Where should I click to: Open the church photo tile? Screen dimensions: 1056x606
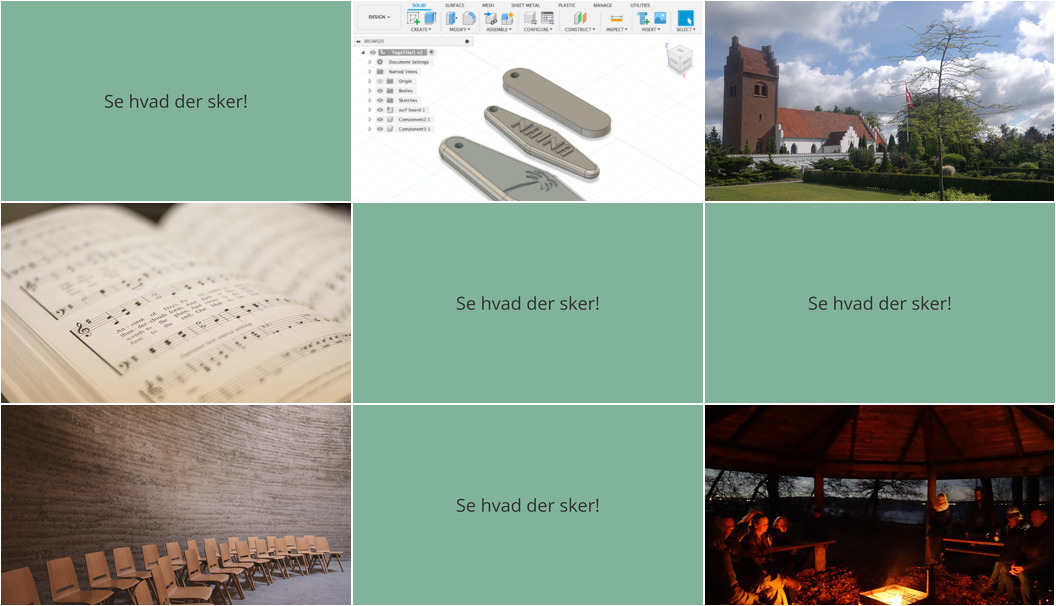[x=880, y=101]
